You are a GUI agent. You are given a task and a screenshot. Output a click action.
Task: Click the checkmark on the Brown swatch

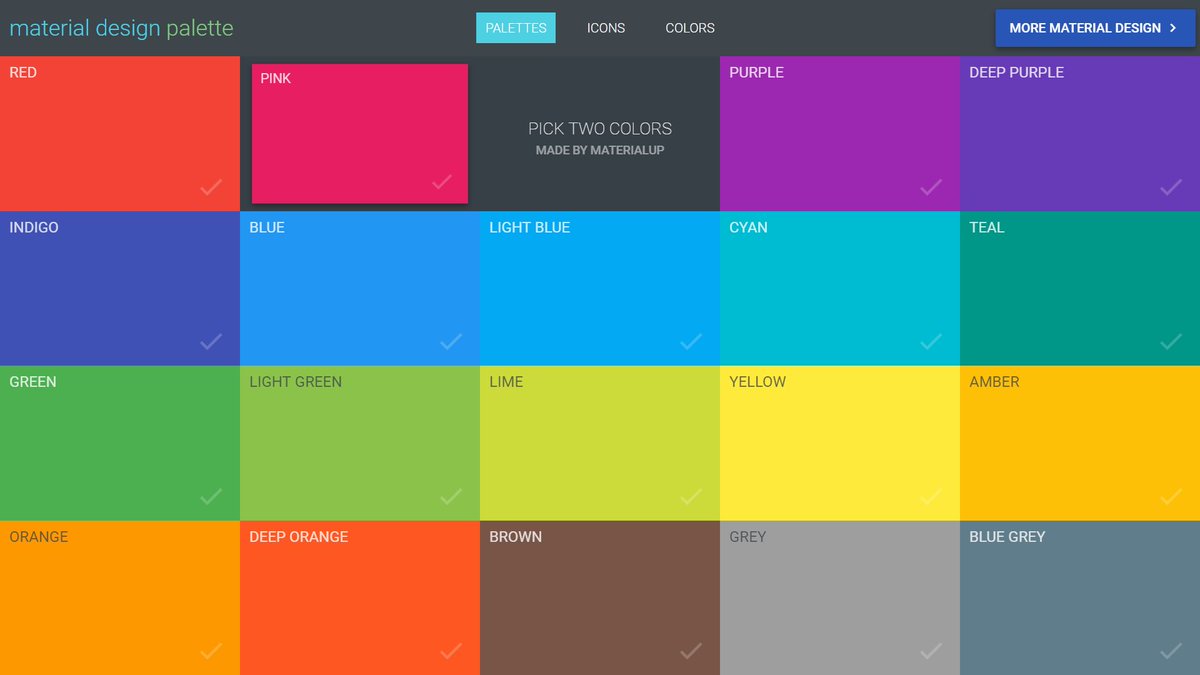pos(691,651)
